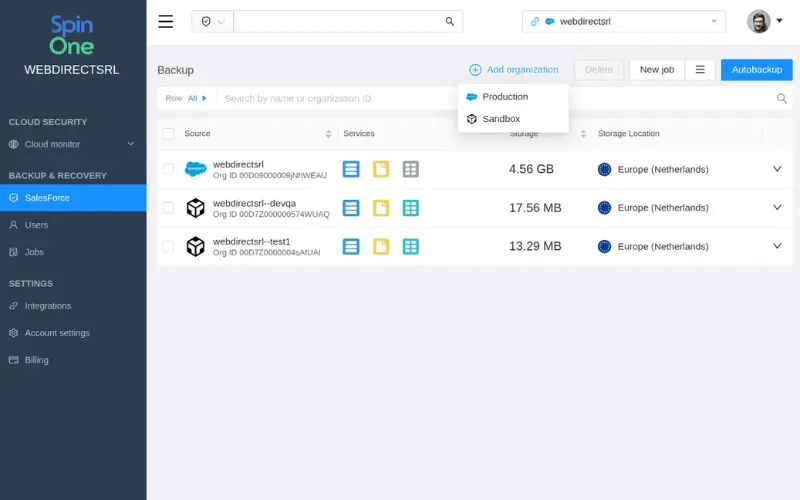Click the EU flag in webdirectsrl row

click(x=604, y=169)
